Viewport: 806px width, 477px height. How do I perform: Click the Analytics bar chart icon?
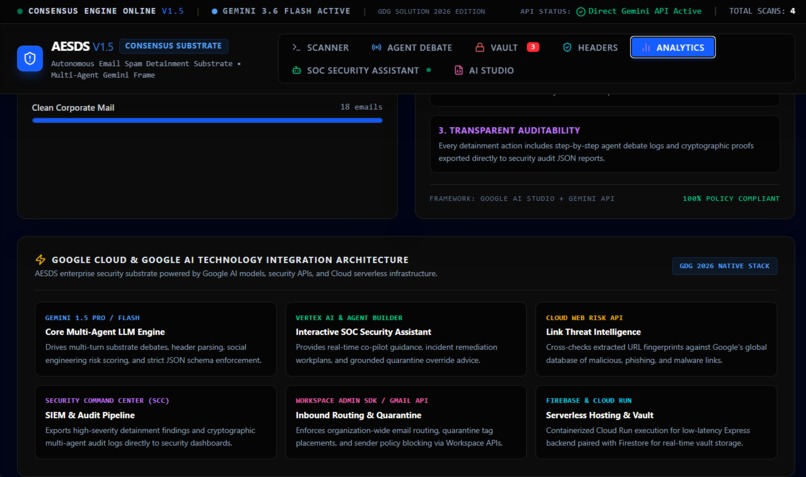[646, 47]
